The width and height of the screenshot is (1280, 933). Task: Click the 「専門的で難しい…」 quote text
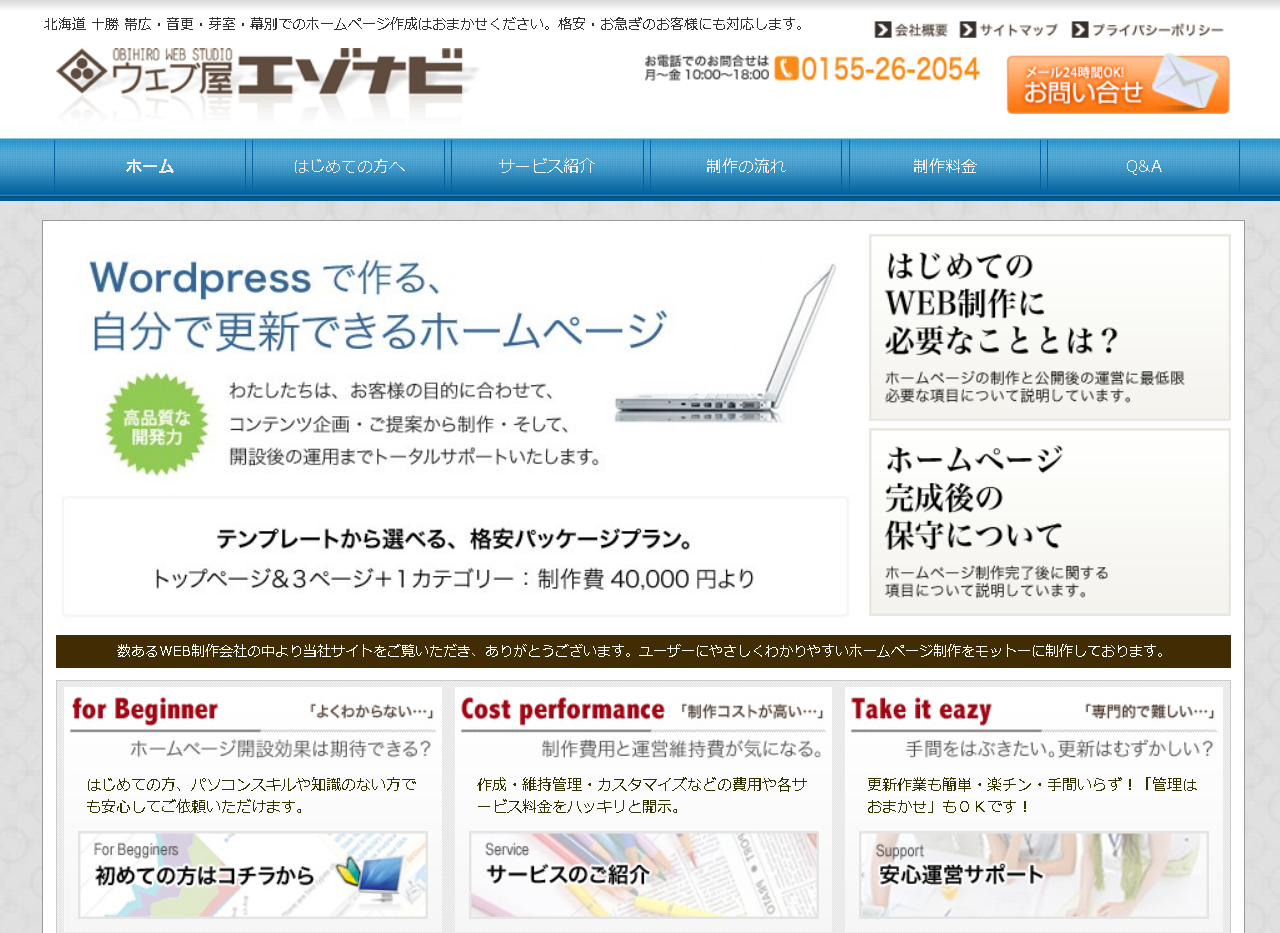tap(1150, 712)
